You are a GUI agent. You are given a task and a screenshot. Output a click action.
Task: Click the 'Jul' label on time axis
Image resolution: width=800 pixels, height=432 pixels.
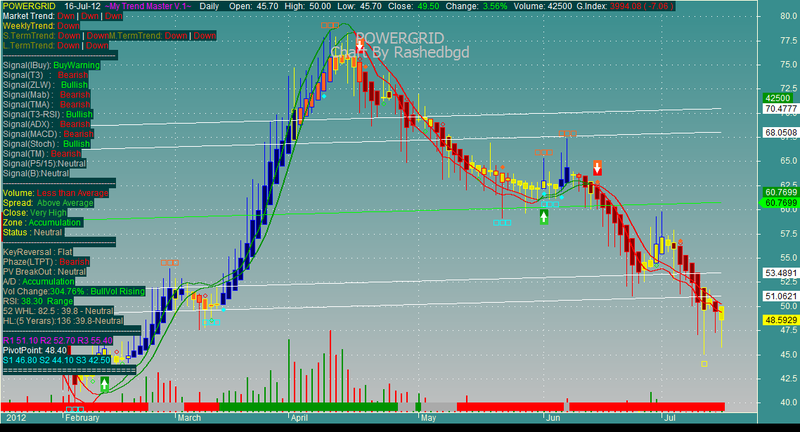[x=670, y=418]
